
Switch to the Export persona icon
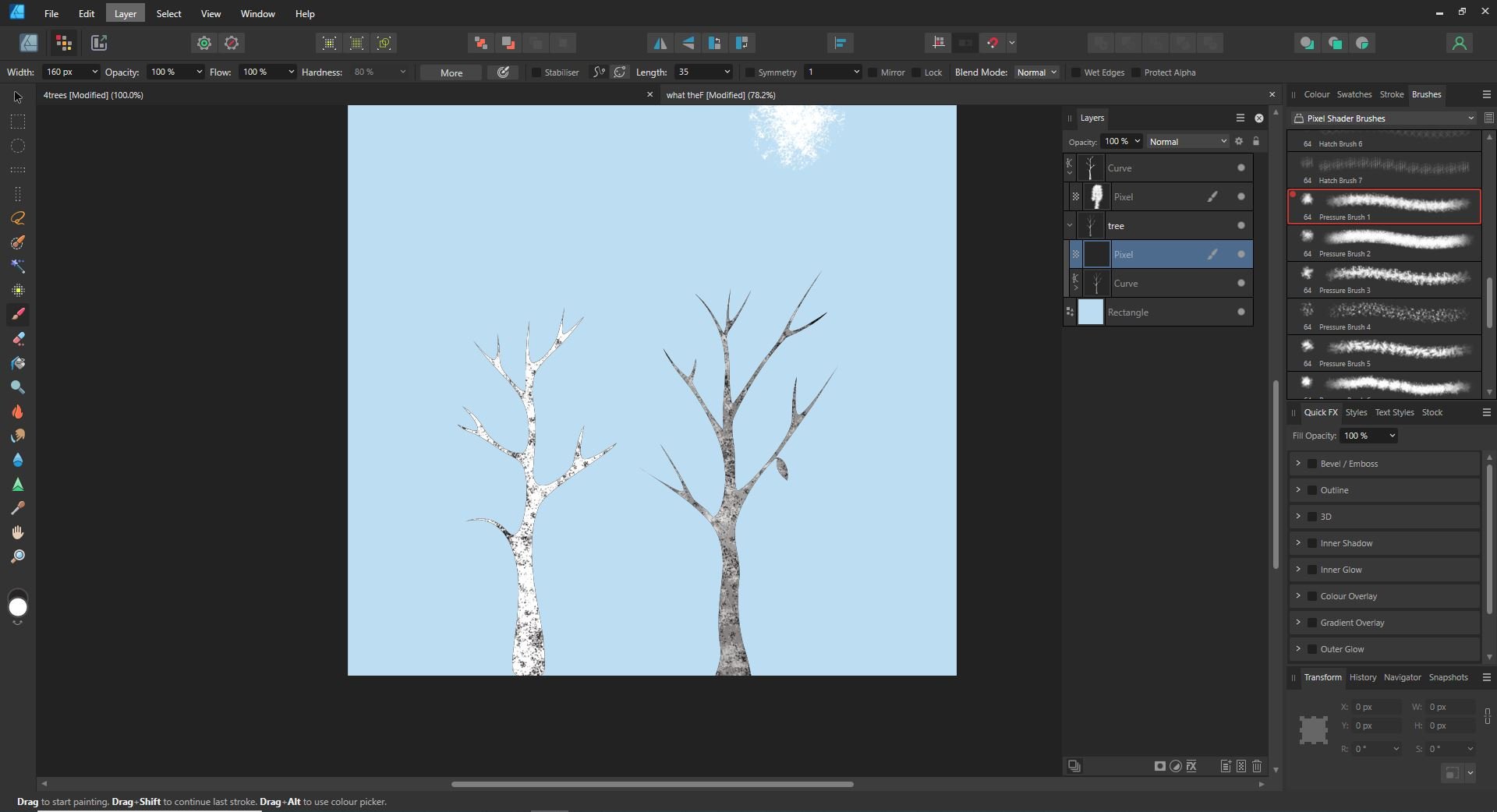pos(99,43)
